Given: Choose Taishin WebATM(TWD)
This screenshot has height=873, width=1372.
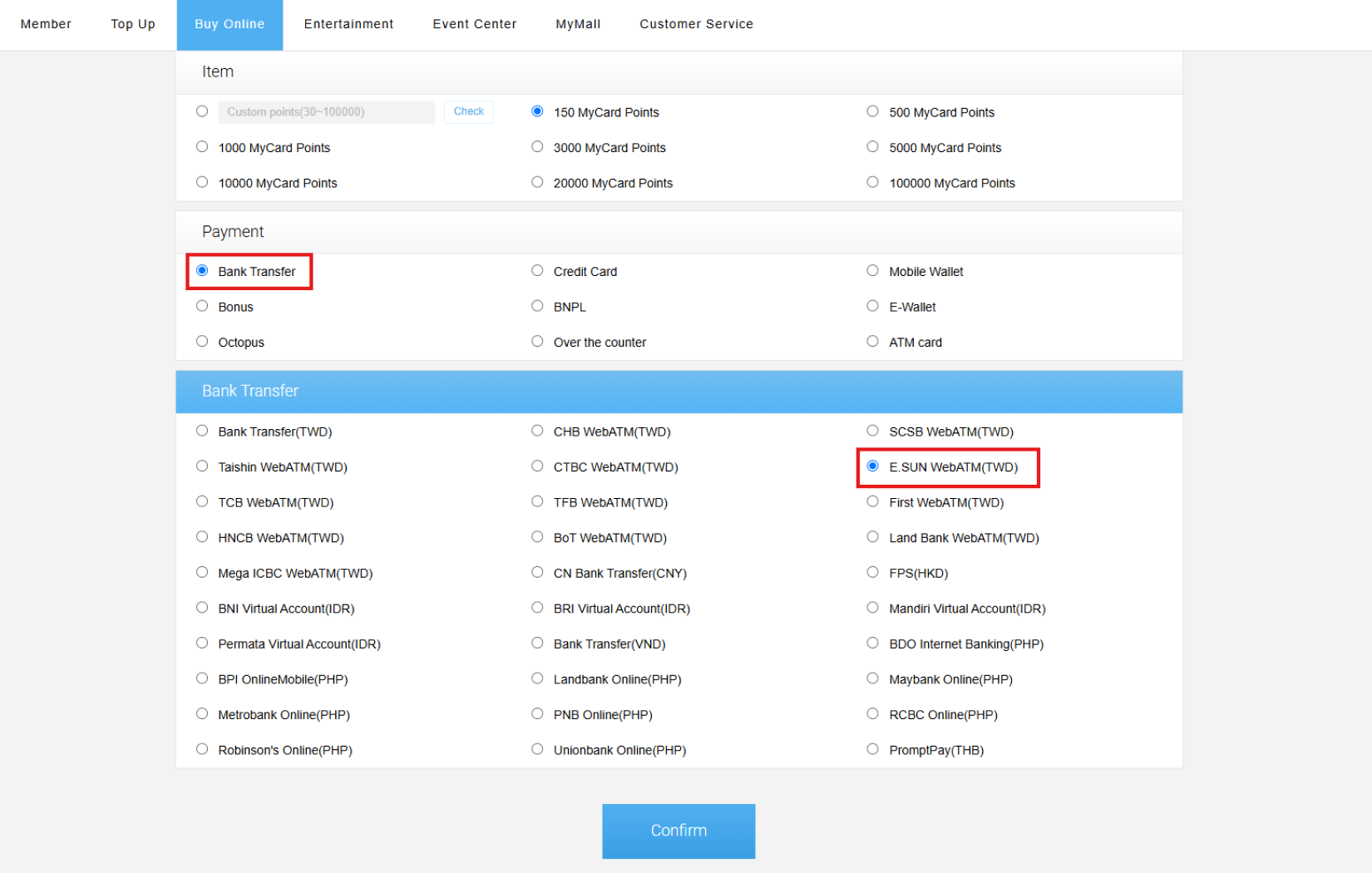Looking at the screenshot, I should pos(202,466).
